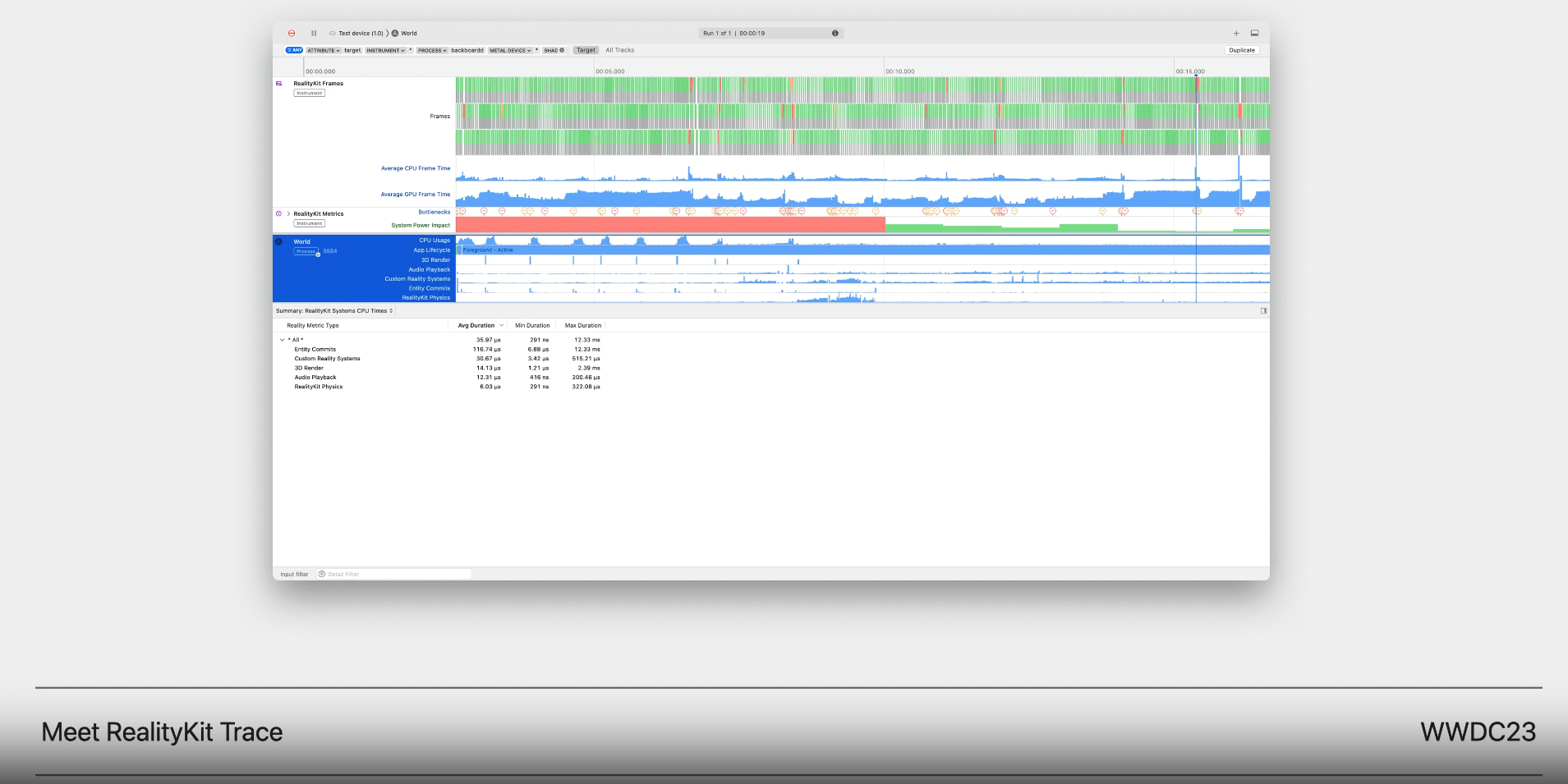Select the System Power Impact lane label
The width and height of the screenshot is (1568, 784).
[x=421, y=225]
